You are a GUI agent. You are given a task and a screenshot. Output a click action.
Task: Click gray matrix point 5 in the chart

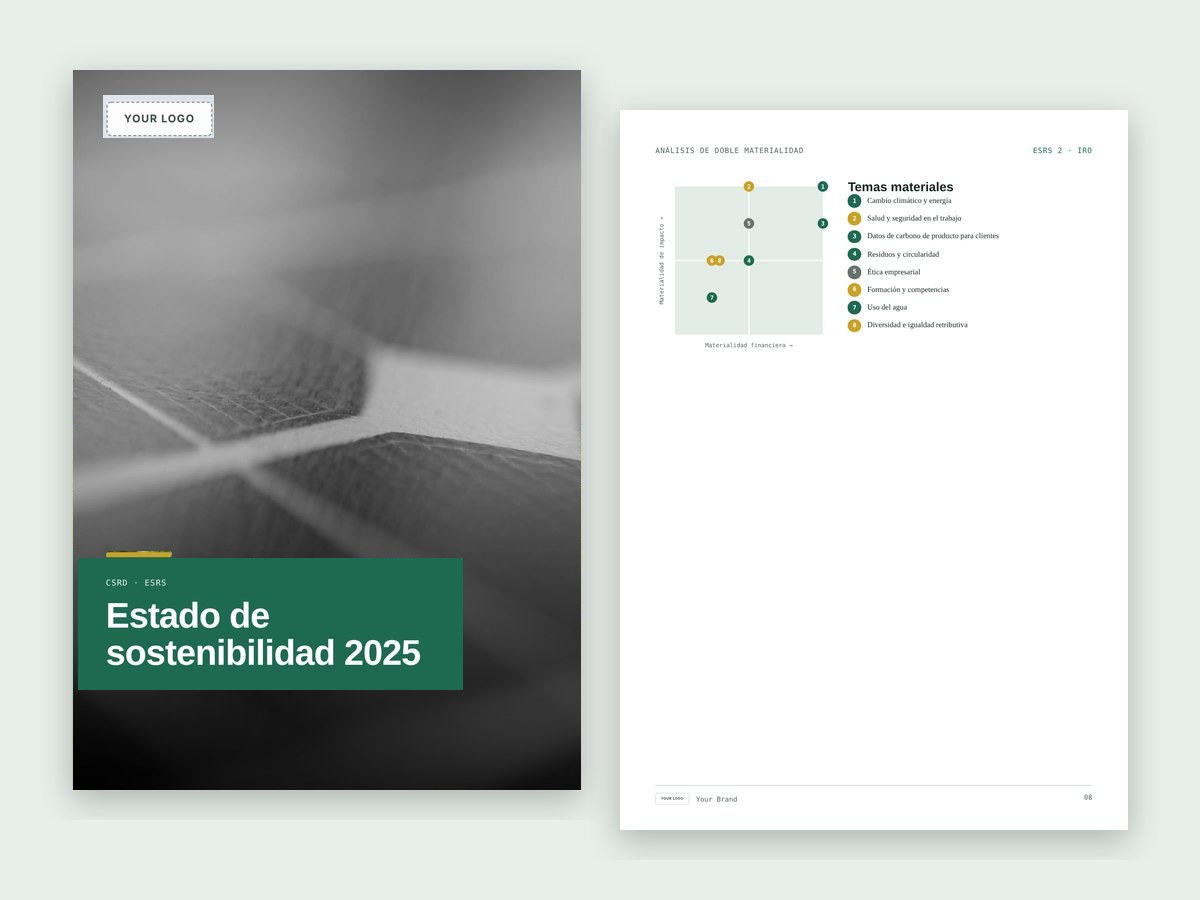pyautogui.click(x=749, y=224)
